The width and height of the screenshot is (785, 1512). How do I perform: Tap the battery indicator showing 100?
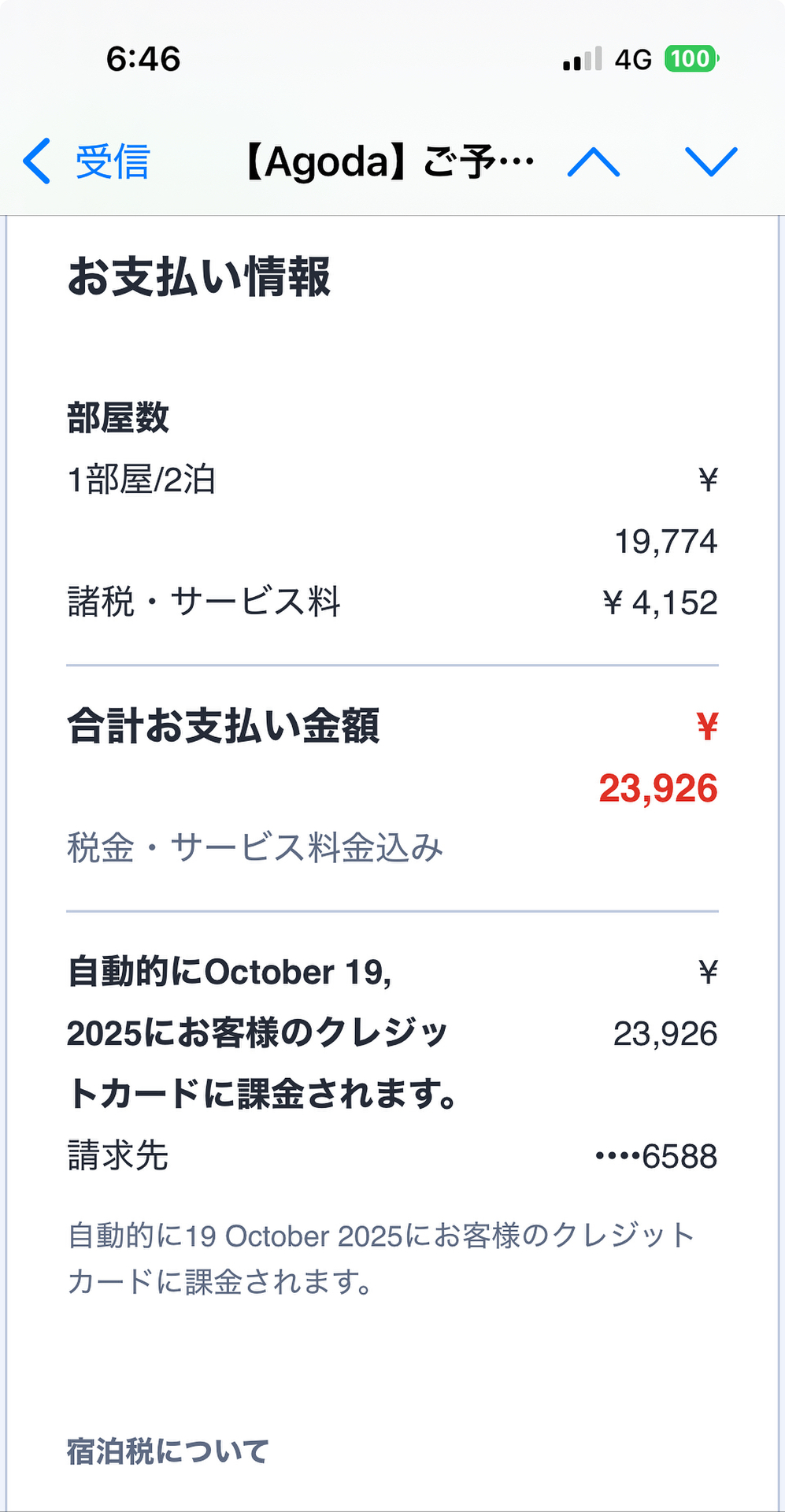point(691,59)
